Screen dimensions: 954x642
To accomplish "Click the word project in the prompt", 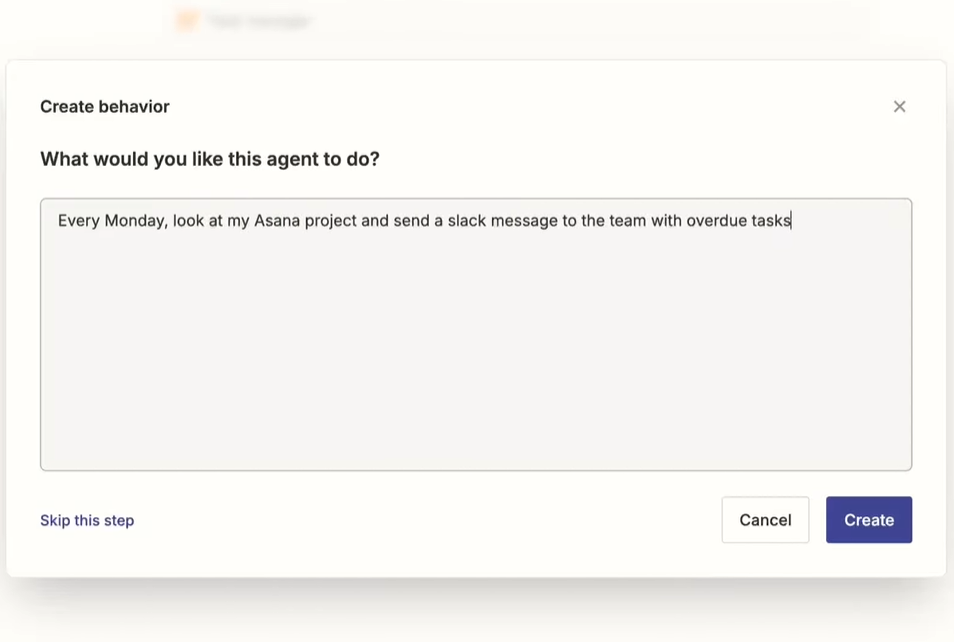I will point(329,221).
